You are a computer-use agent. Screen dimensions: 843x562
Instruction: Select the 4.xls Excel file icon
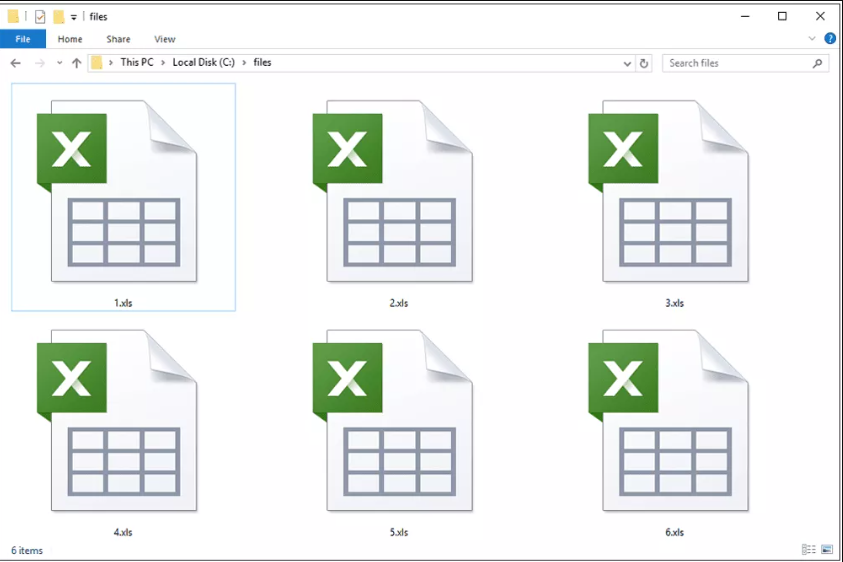(x=117, y=421)
